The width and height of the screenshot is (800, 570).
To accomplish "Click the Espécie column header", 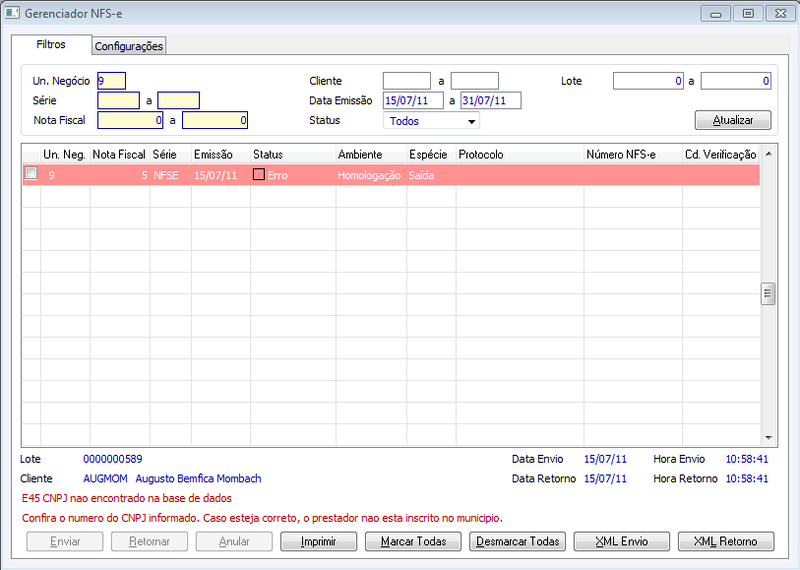I will click(x=431, y=154).
